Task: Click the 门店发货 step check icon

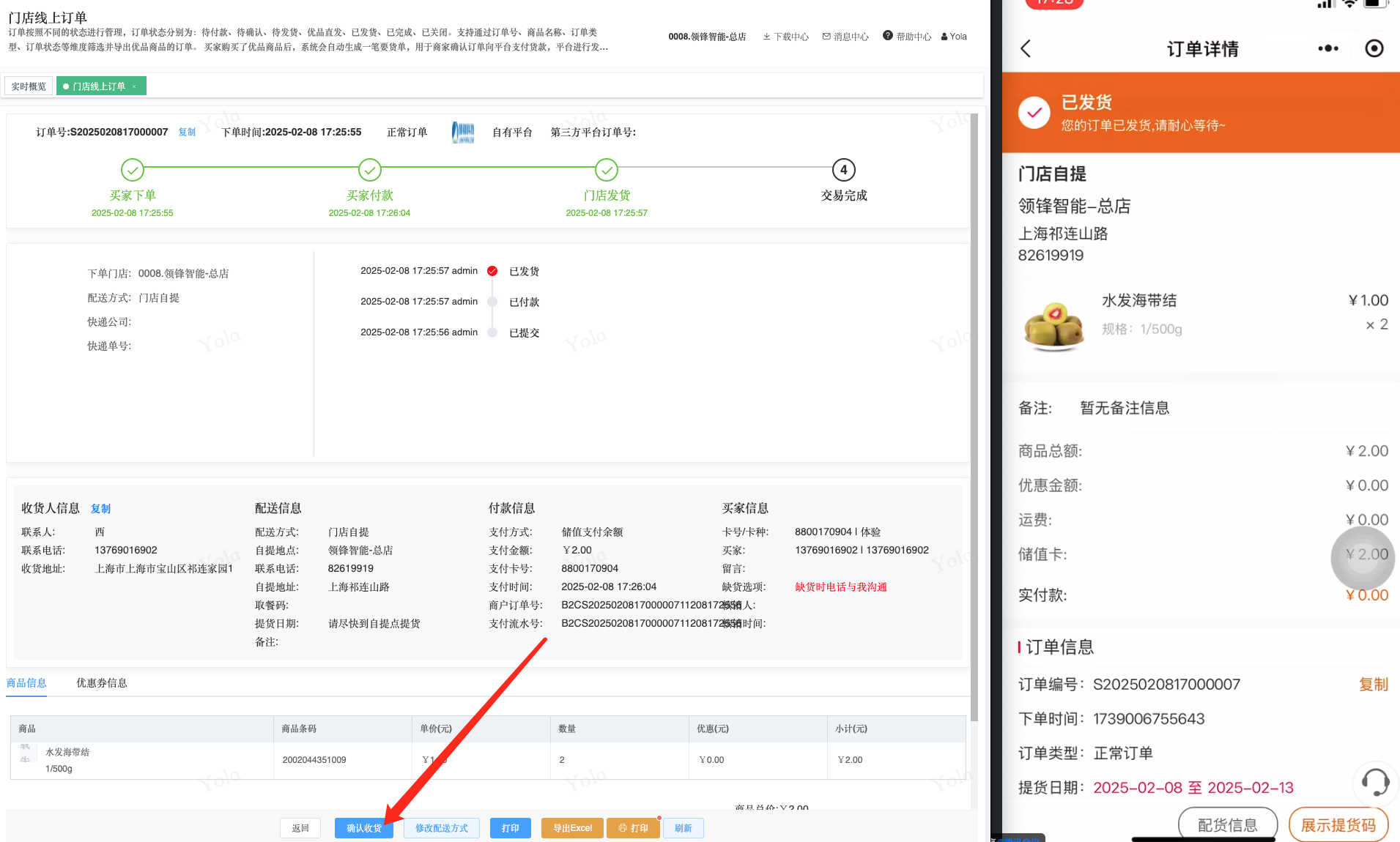Action: click(607, 170)
